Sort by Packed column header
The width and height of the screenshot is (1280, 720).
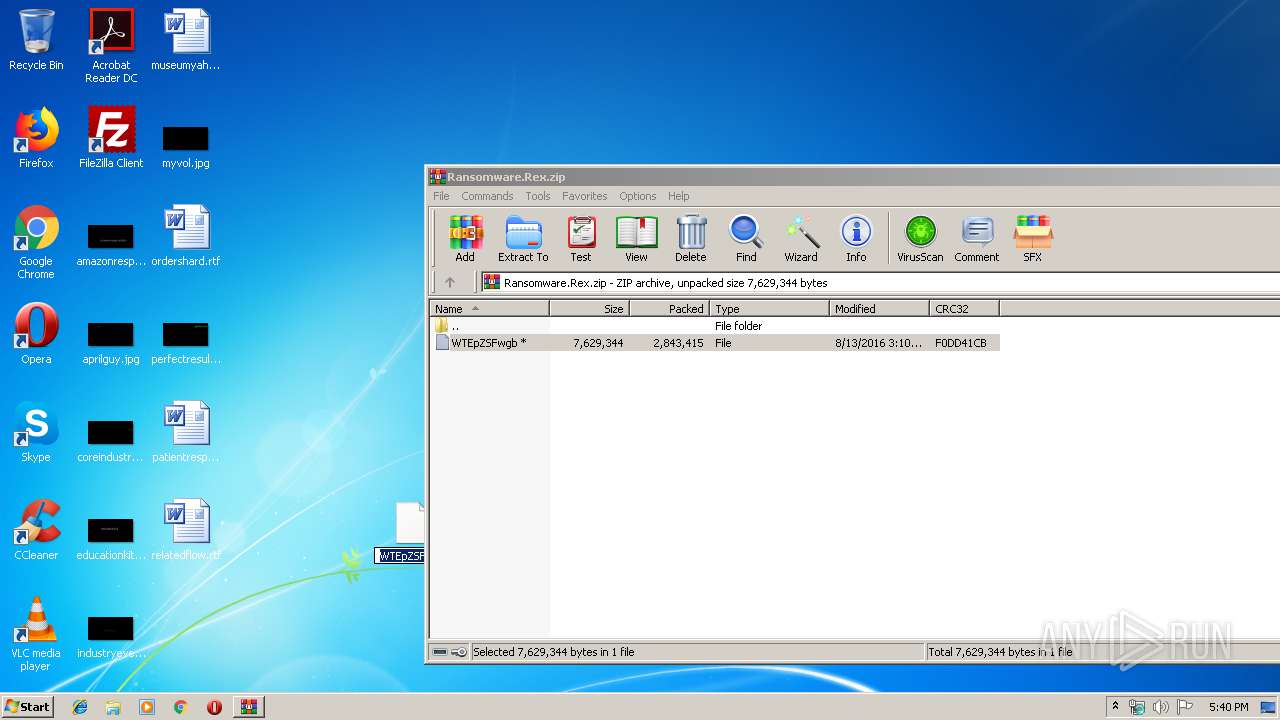670,309
